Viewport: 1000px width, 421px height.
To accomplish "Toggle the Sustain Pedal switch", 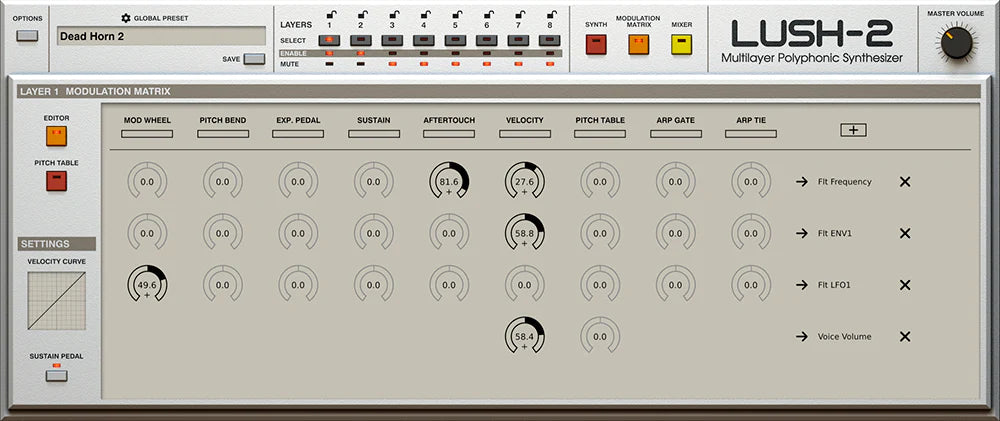I will point(56,375).
